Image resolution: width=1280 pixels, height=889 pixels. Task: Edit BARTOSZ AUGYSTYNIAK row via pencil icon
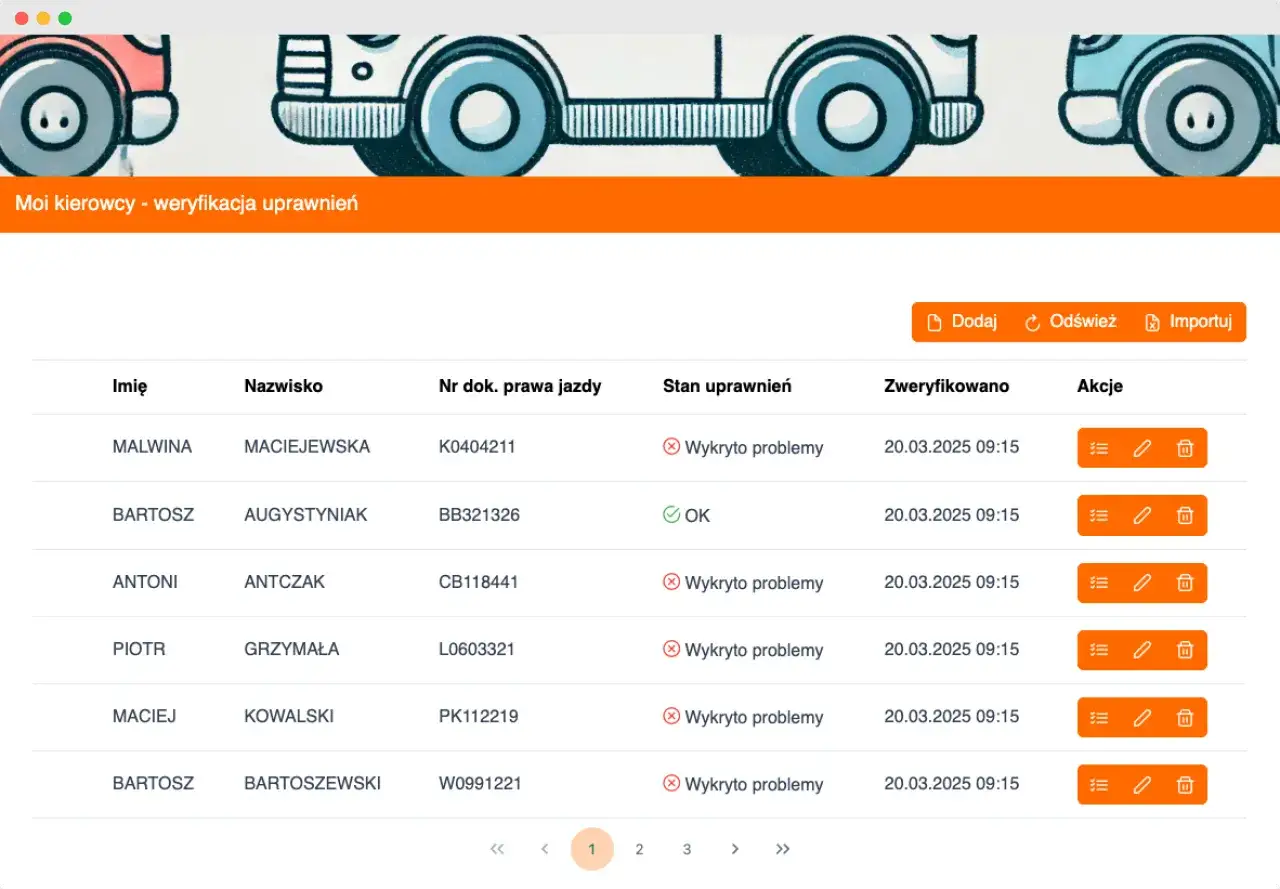click(x=1142, y=515)
